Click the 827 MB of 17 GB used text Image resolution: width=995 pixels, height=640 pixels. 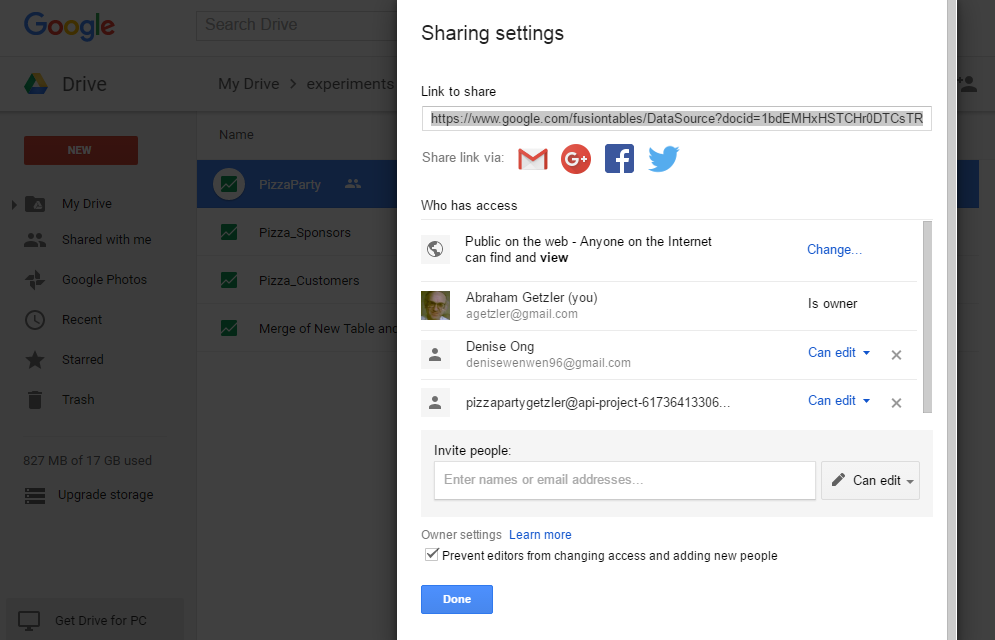click(88, 460)
